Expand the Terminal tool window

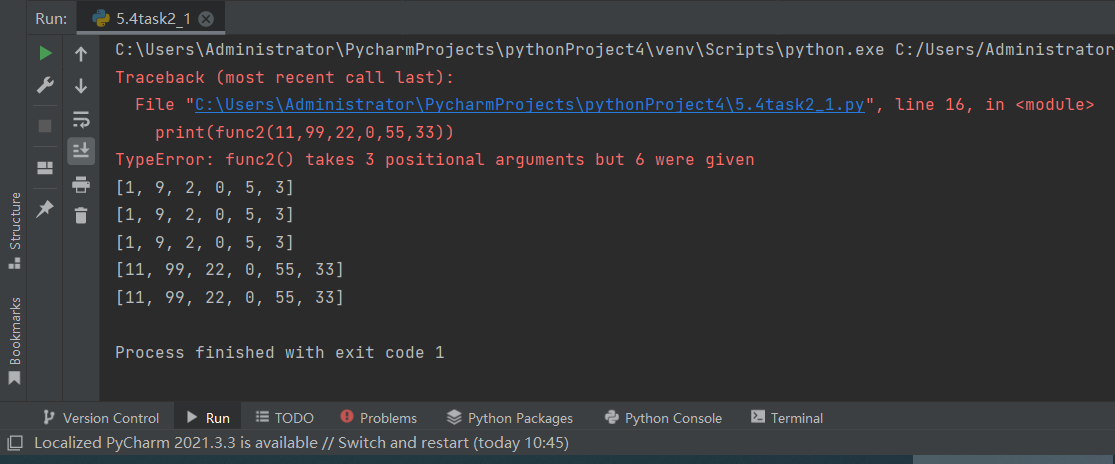tap(787, 418)
